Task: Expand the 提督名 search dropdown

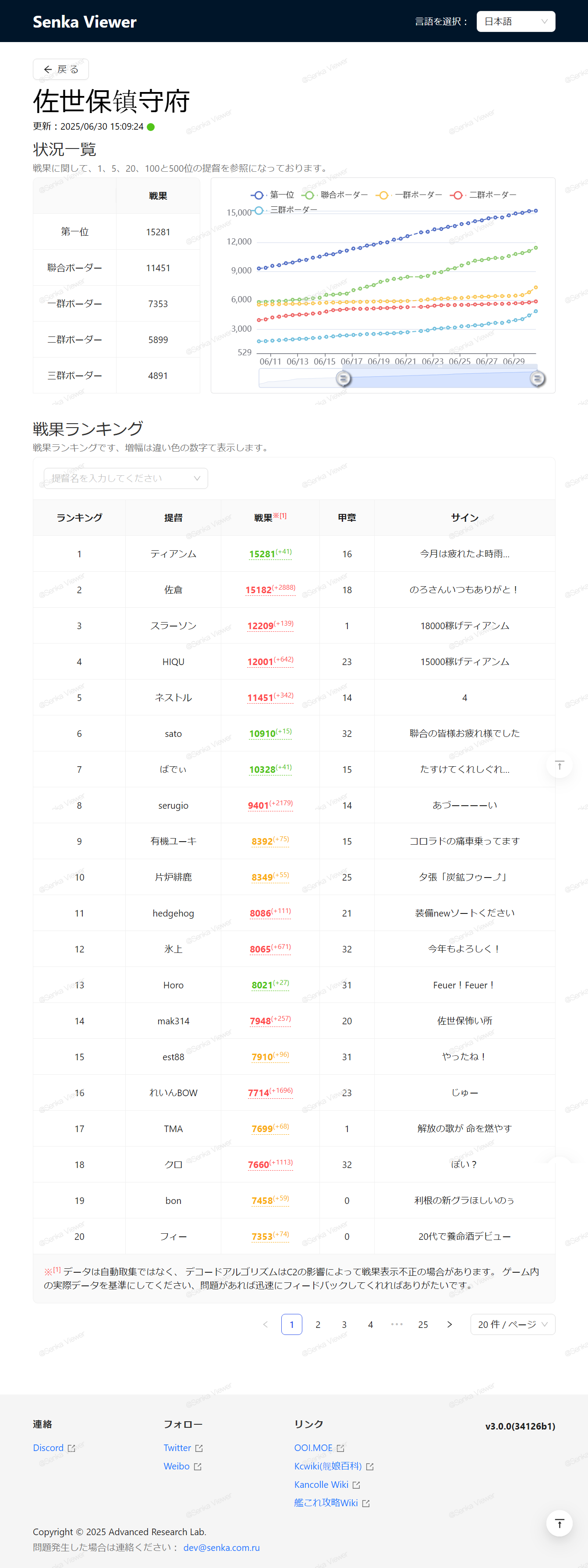Action: click(x=126, y=478)
